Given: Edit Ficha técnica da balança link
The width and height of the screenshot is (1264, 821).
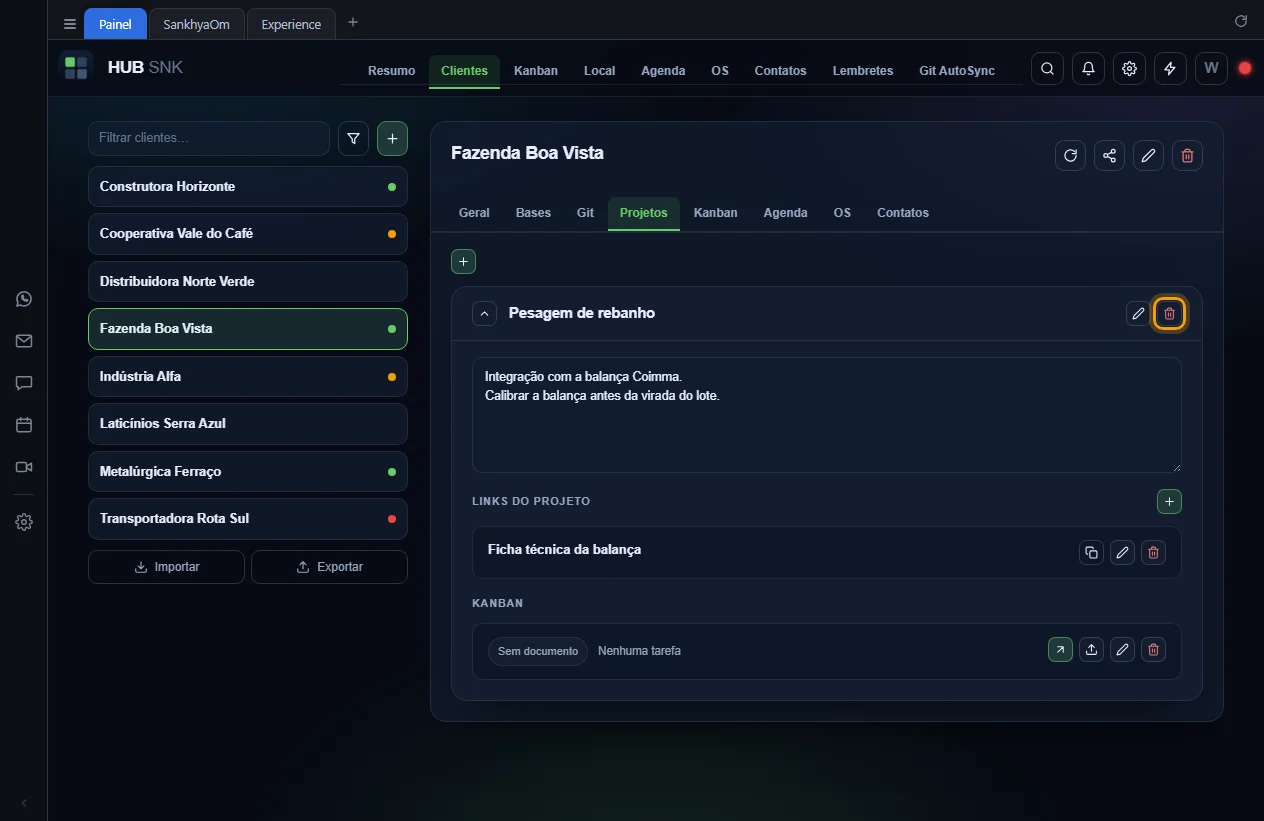Looking at the screenshot, I should coord(1122,552).
